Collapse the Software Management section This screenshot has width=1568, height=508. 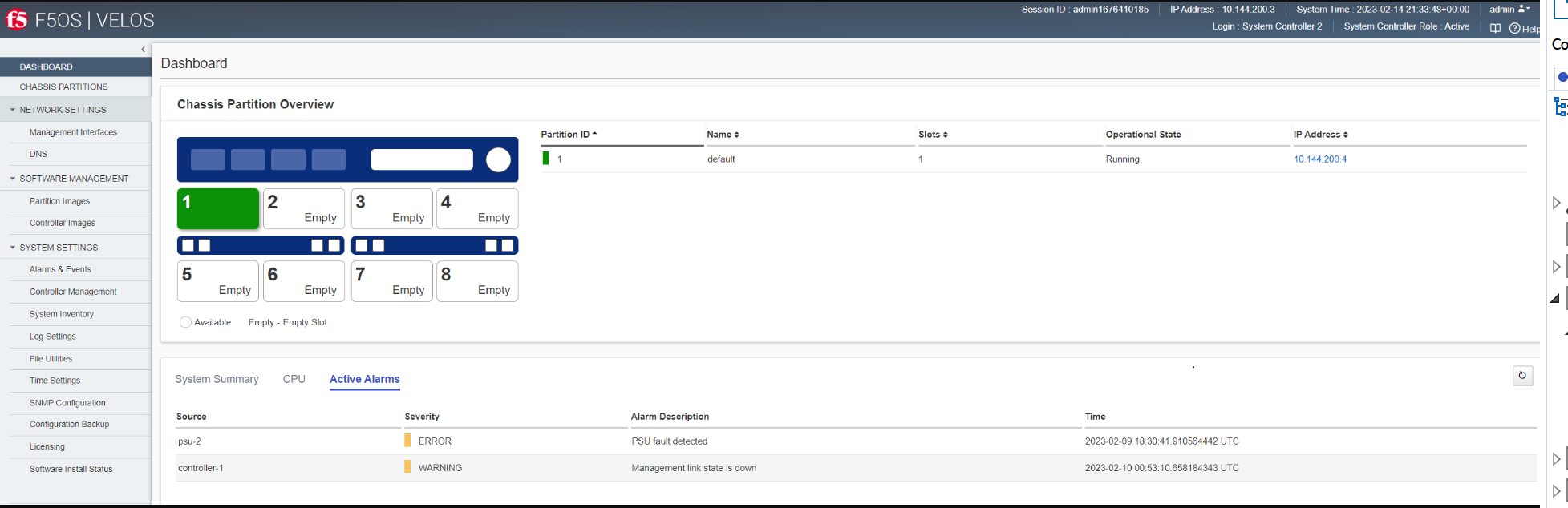click(x=13, y=179)
